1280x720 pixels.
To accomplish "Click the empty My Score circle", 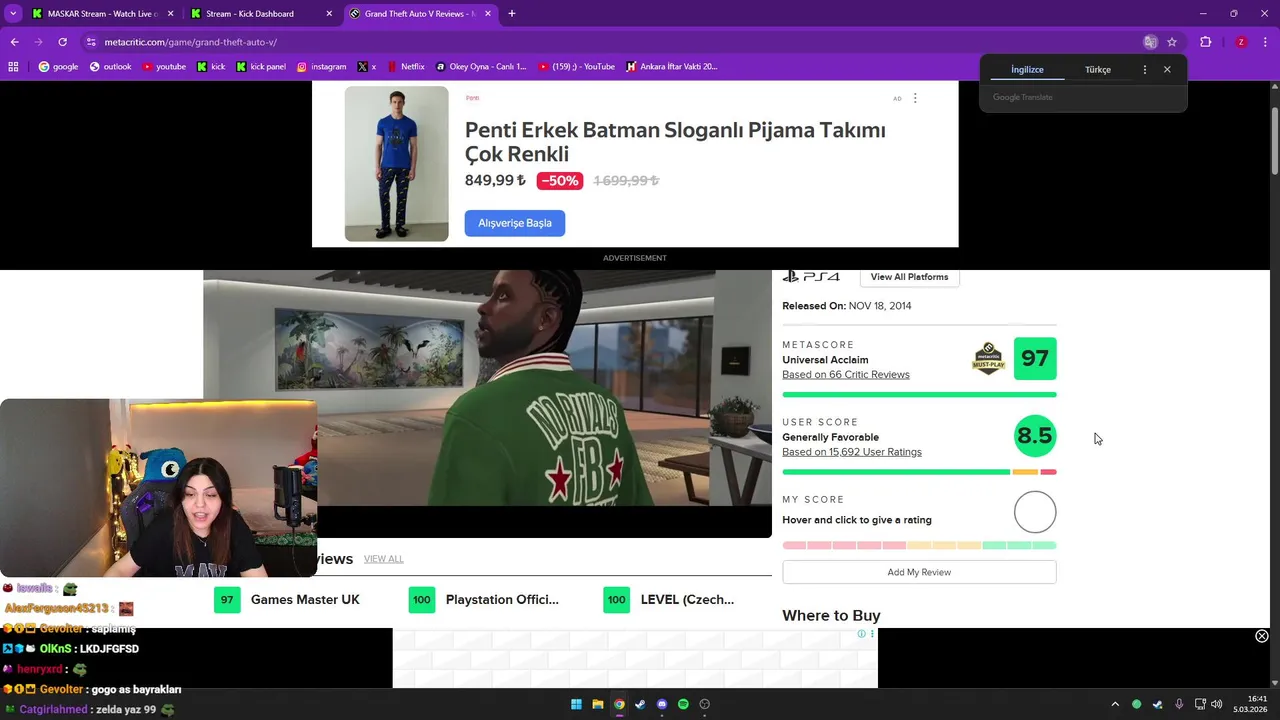I will tap(1035, 512).
